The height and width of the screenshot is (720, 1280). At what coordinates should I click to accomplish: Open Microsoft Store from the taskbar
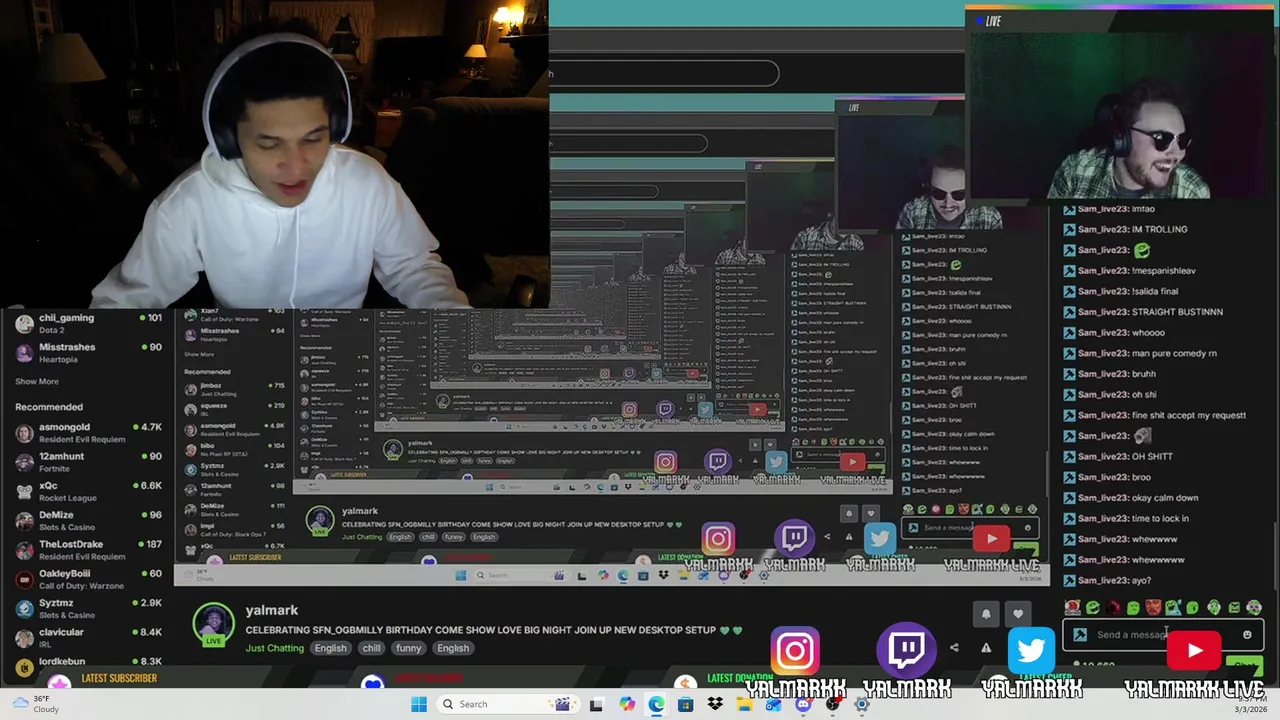(x=685, y=704)
